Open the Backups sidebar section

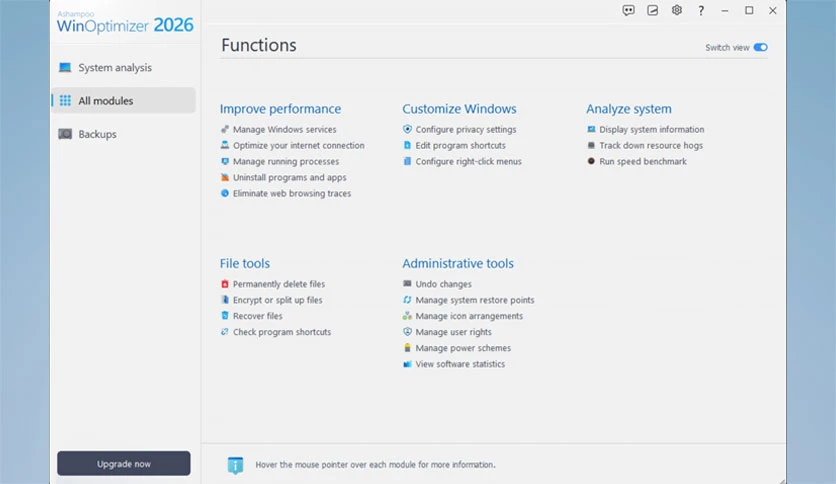(x=123, y=134)
